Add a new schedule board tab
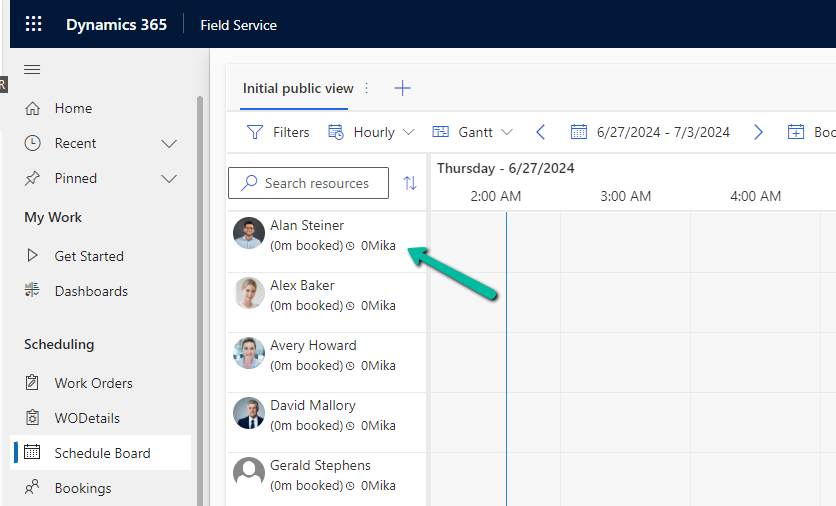This screenshot has width=836, height=506. click(402, 88)
